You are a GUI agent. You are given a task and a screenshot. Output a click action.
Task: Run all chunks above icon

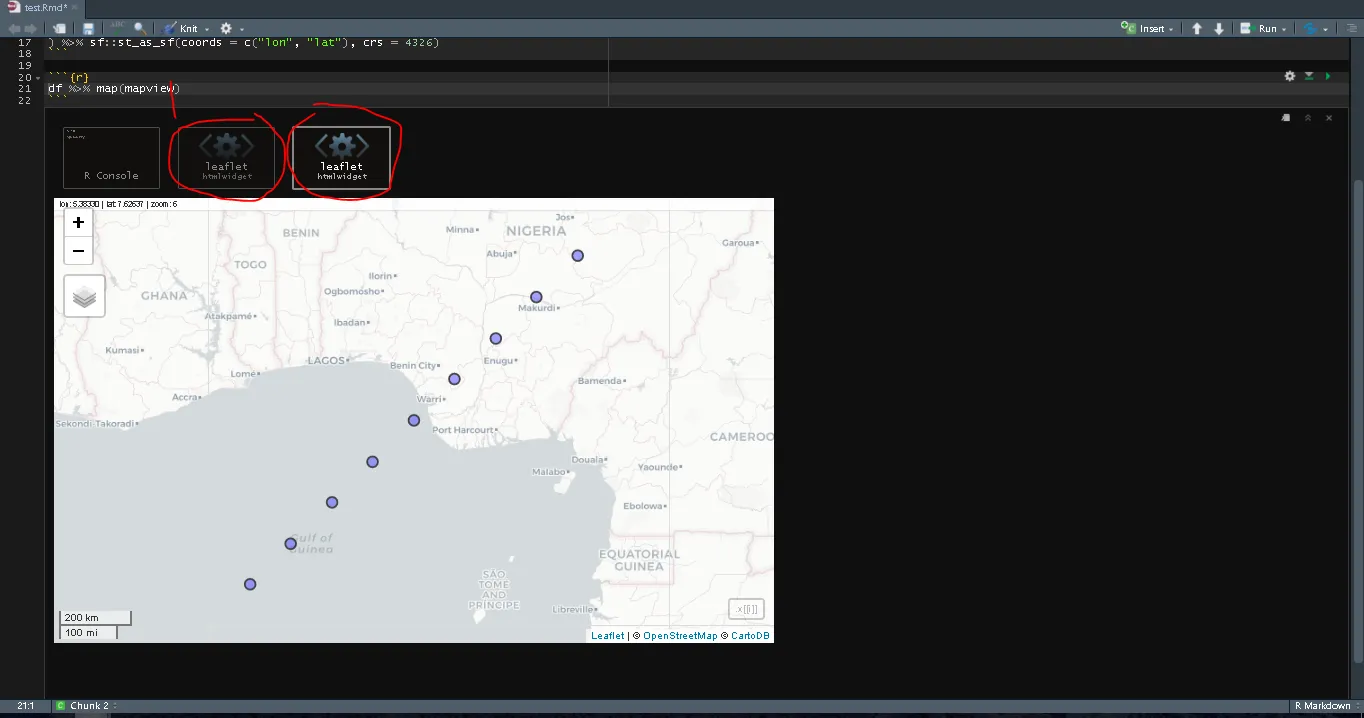coord(1309,76)
